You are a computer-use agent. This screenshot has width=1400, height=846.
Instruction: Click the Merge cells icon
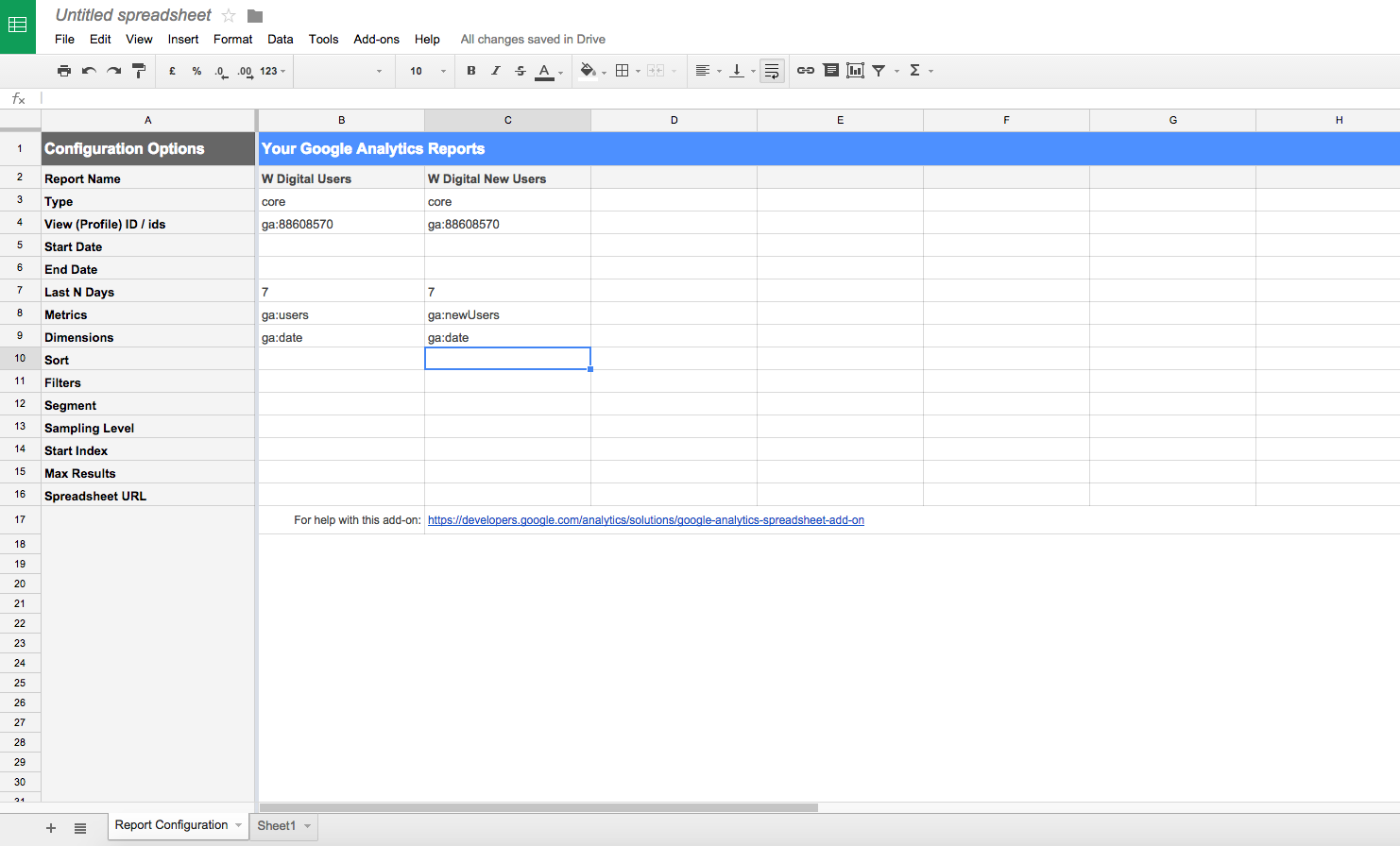[656, 71]
